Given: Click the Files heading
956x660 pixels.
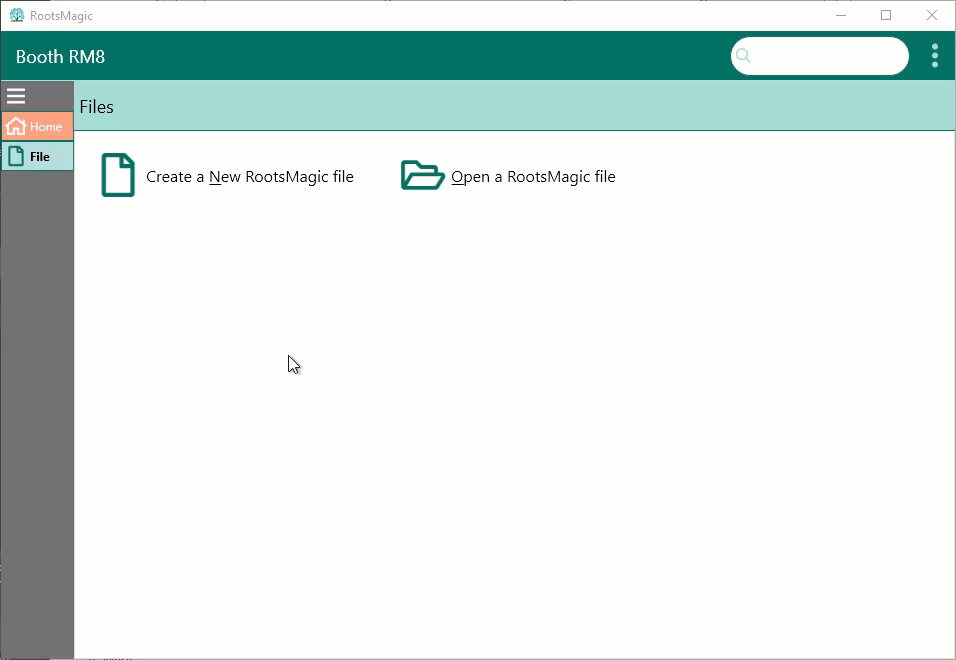Looking at the screenshot, I should tap(96, 107).
